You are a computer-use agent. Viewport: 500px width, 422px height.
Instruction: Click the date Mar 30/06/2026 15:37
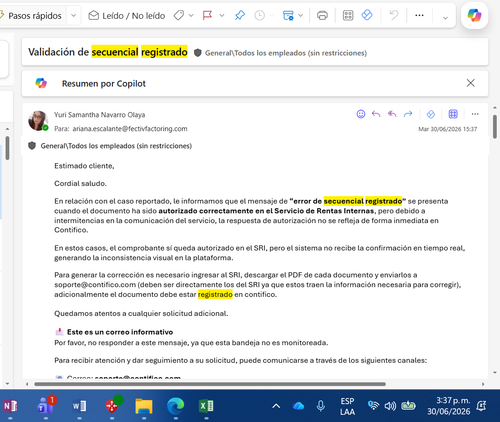[448, 129]
